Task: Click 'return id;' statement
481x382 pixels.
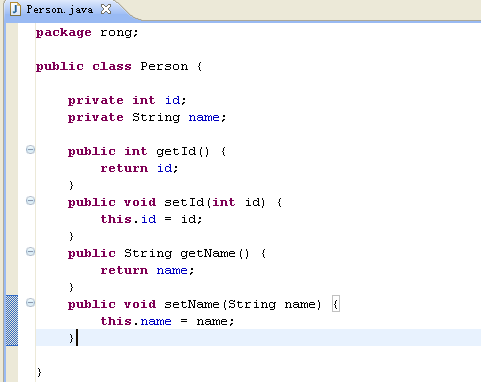Action: tap(139, 168)
